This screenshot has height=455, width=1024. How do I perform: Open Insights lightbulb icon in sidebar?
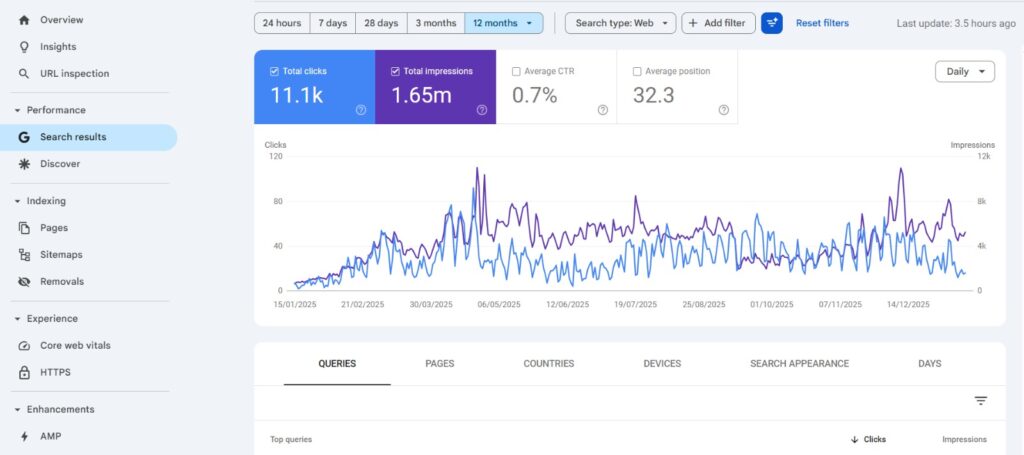(24, 47)
